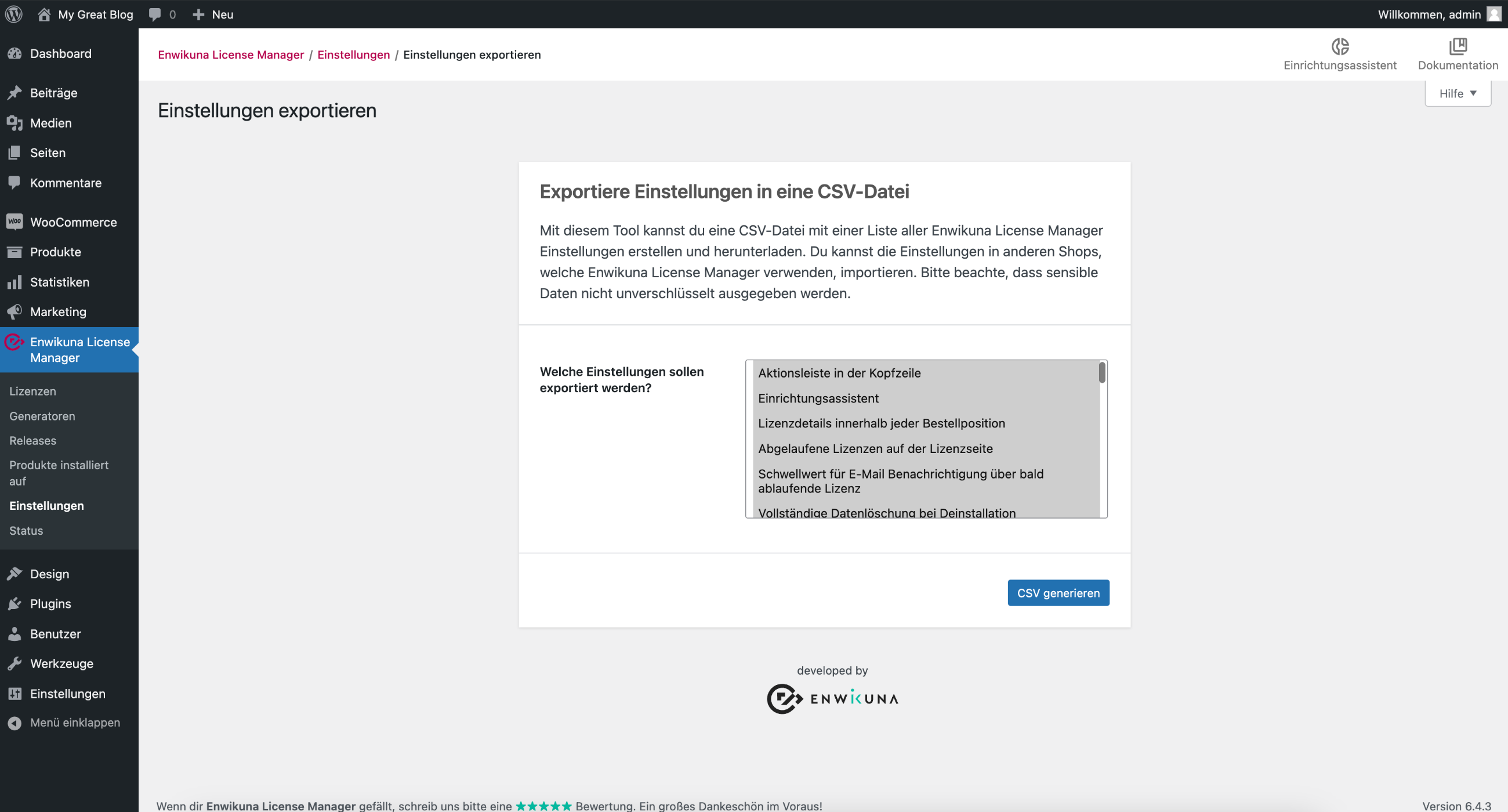The image size is (1508, 812).
Task: Click the Seiten pages icon
Action: tap(14, 153)
